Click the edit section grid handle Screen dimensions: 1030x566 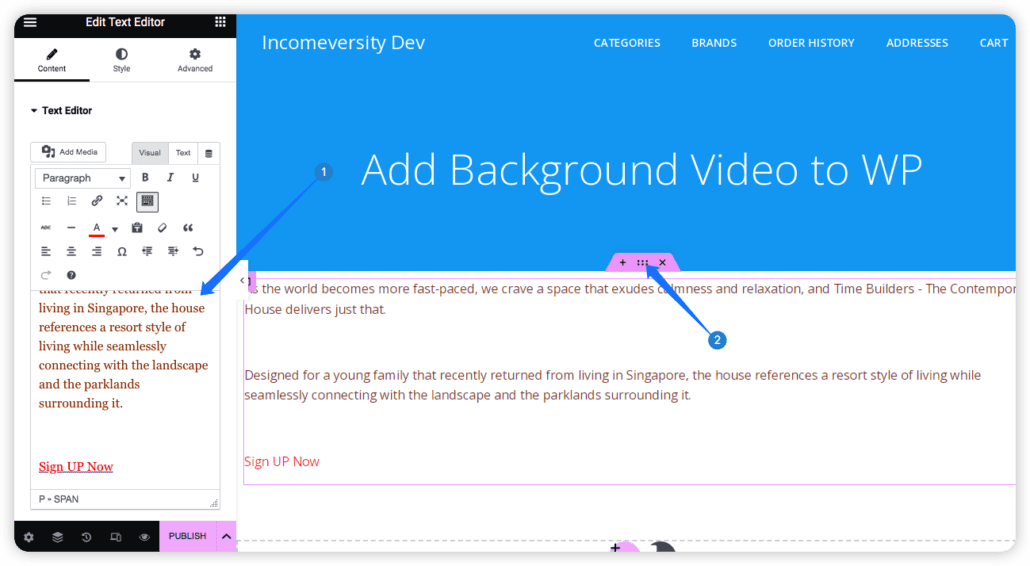pos(642,263)
